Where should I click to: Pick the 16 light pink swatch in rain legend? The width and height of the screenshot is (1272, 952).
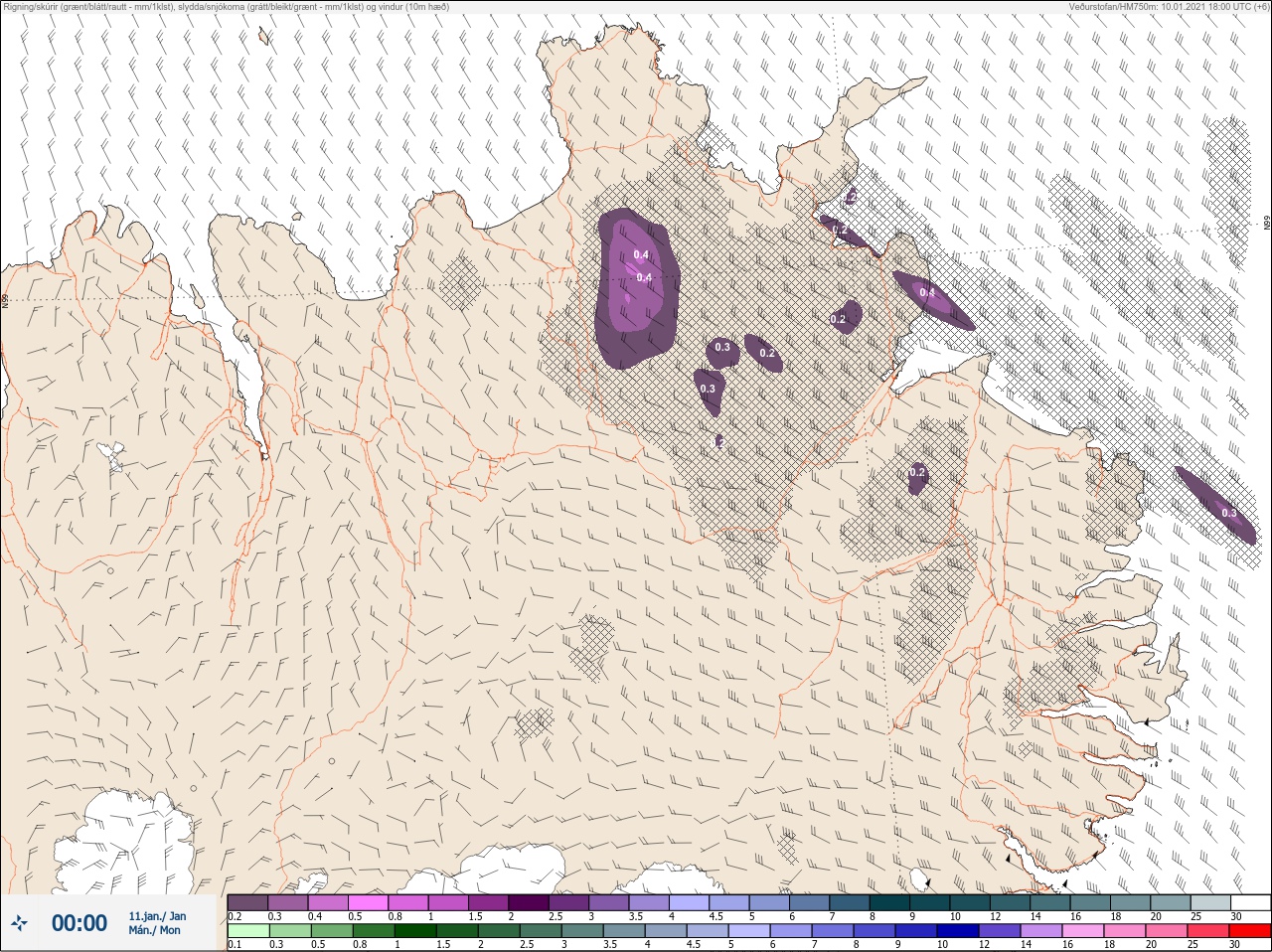[x=1083, y=931]
